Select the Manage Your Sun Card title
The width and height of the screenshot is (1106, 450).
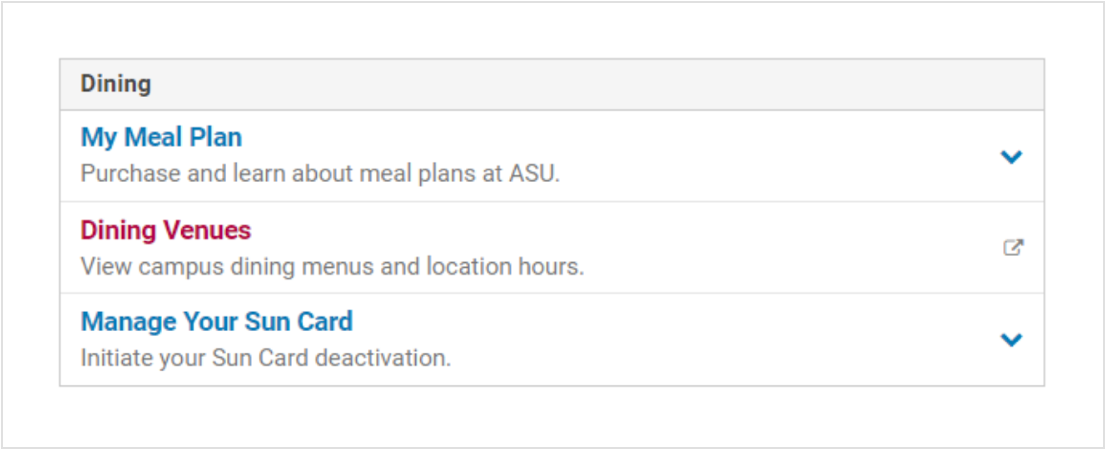click(217, 322)
